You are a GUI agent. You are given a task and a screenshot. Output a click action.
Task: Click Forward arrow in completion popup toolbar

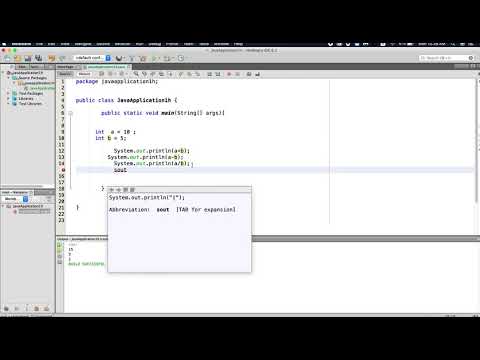[118, 190]
